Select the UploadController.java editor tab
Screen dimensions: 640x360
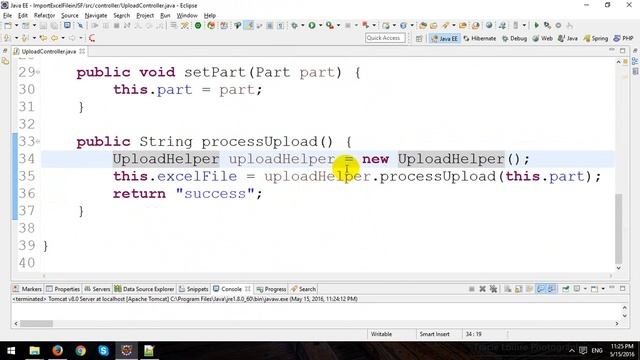(x=48, y=51)
